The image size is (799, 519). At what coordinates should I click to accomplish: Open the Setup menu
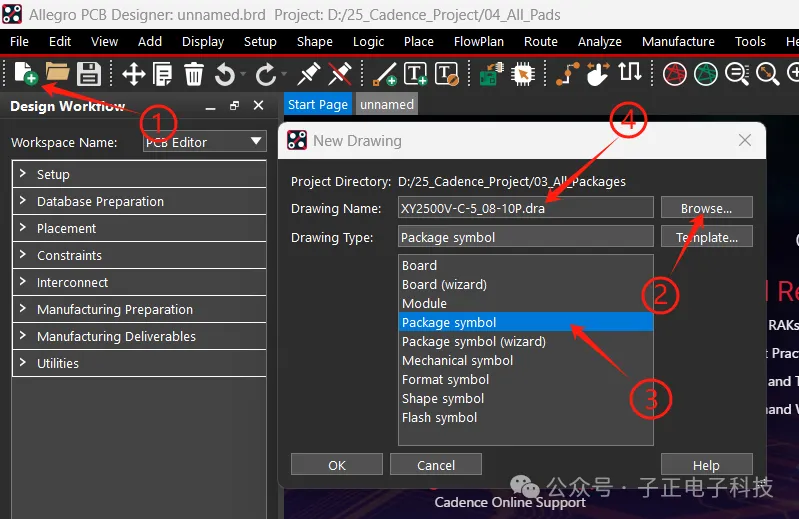pos(260,41)
